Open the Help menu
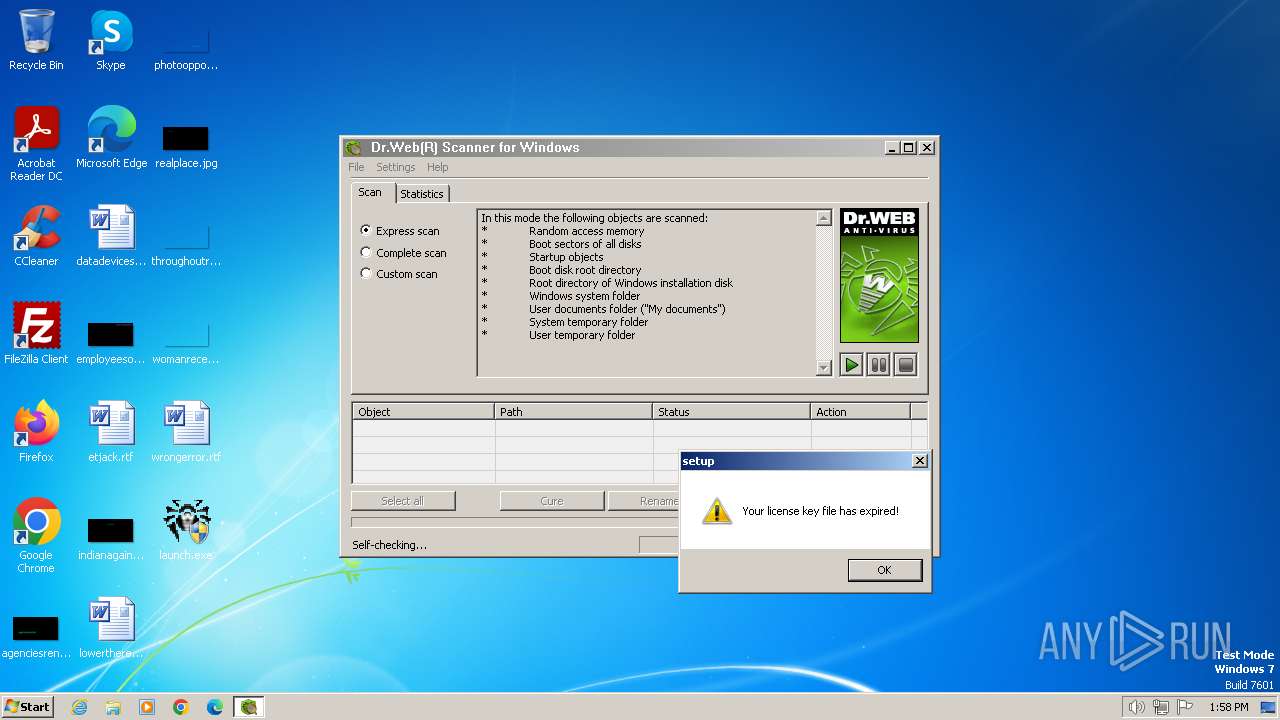Screen dimensions: 1280x720 pos(438,167)
